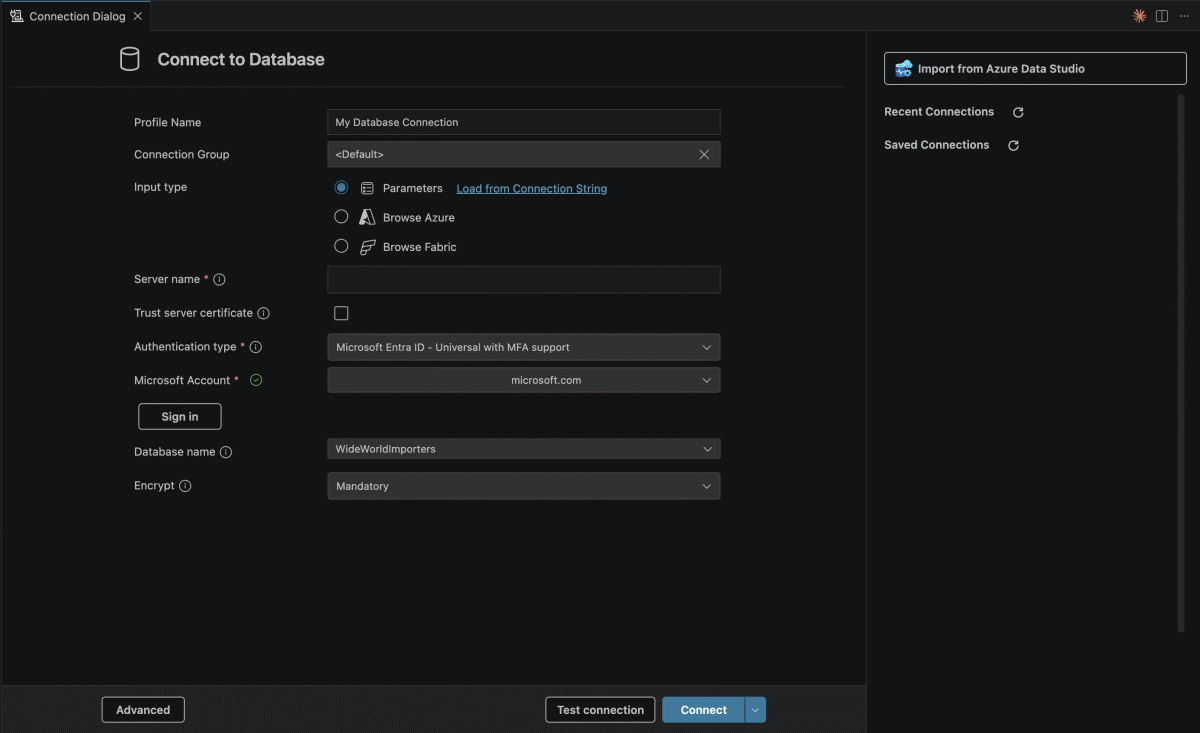Click Load from Connection String link
The height and width of the screenshot is (733, 1200).
(x=531, y=188)
